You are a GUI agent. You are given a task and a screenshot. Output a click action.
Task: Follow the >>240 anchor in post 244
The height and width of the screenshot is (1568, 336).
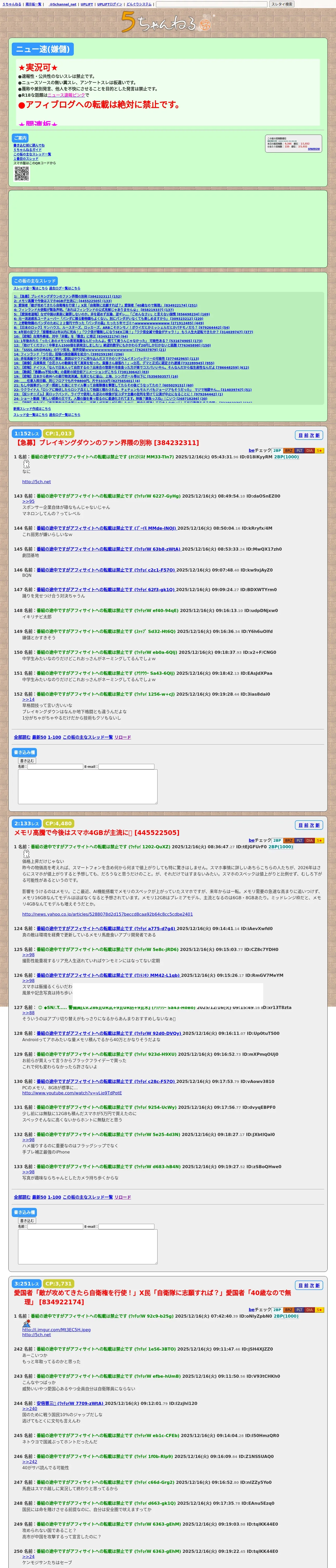tap(30, 1409)
